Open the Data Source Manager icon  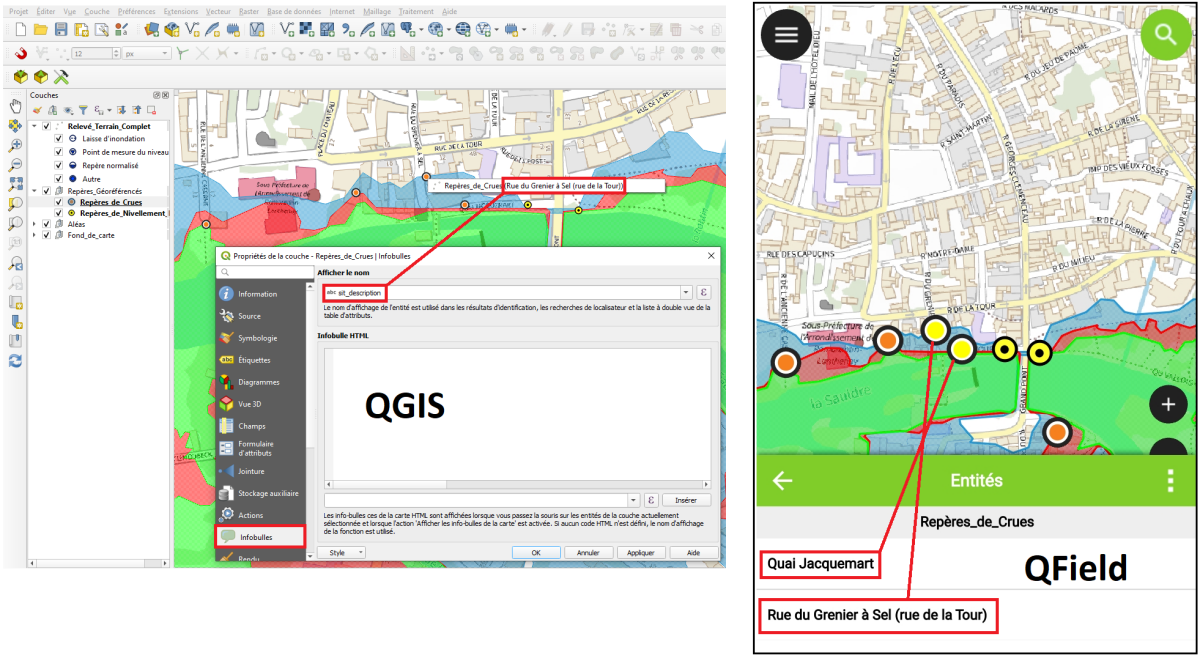[x=151, y=29]
